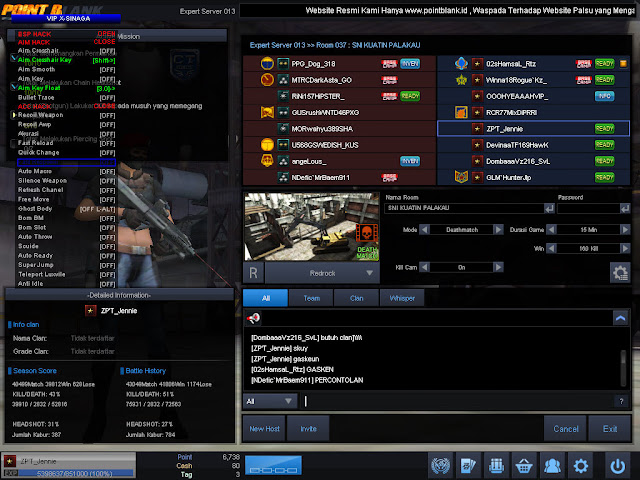
Task: Click the ESP HACK menu header
Action: tap(67, 34)
